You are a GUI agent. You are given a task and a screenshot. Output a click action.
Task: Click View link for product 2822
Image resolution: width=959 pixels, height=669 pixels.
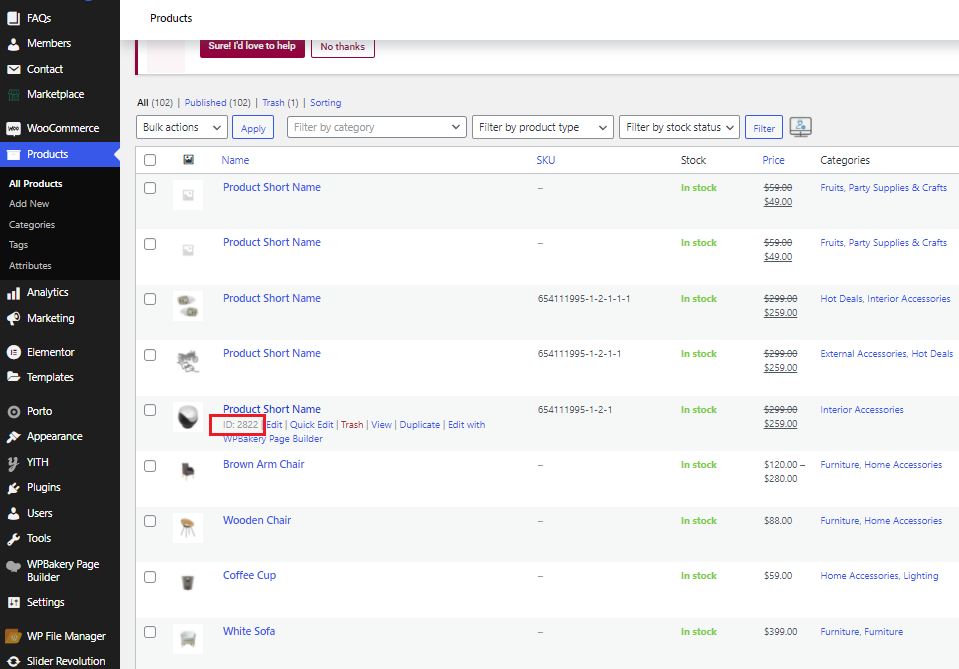click(x=381, y=424)
